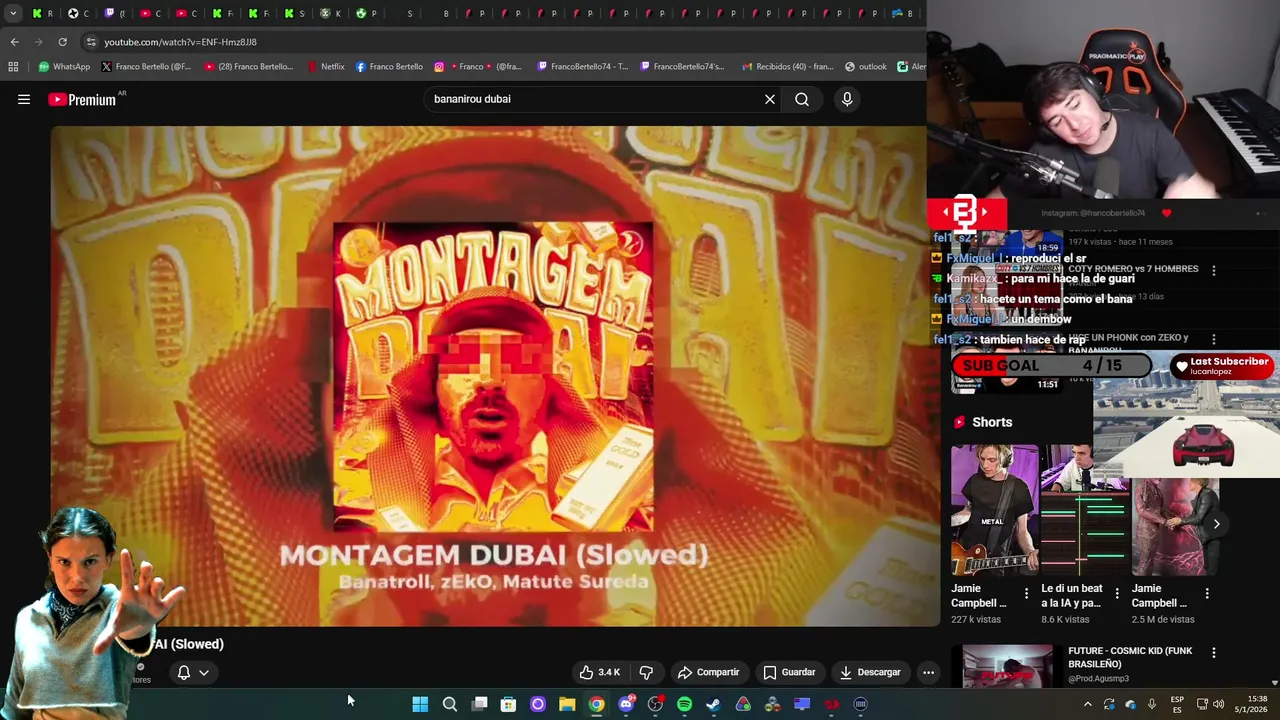The width and height of the screenshot is (1280, 720).
Task: Open the Windows Start button
Action: coord(420,704)
